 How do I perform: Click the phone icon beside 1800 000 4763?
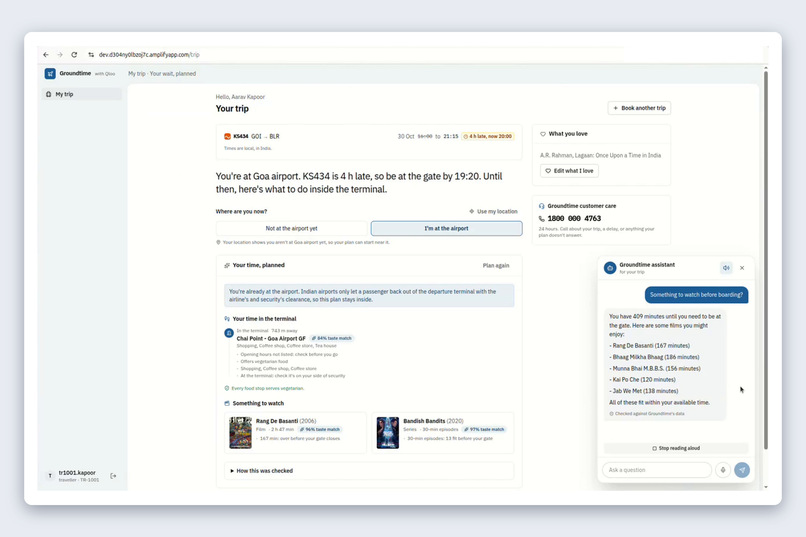tap(541, 218)
